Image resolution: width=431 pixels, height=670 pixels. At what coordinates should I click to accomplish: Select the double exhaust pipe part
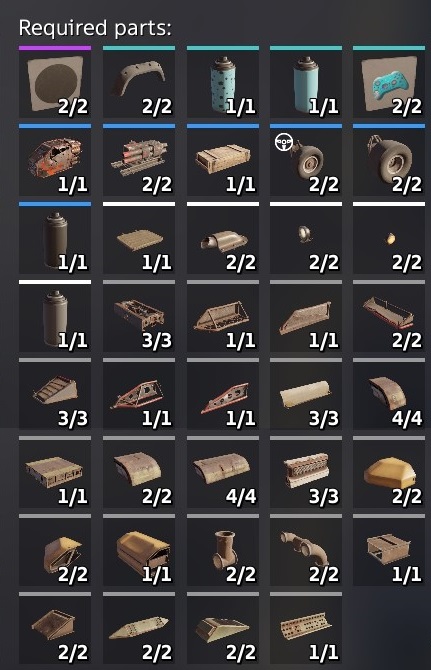306,550
